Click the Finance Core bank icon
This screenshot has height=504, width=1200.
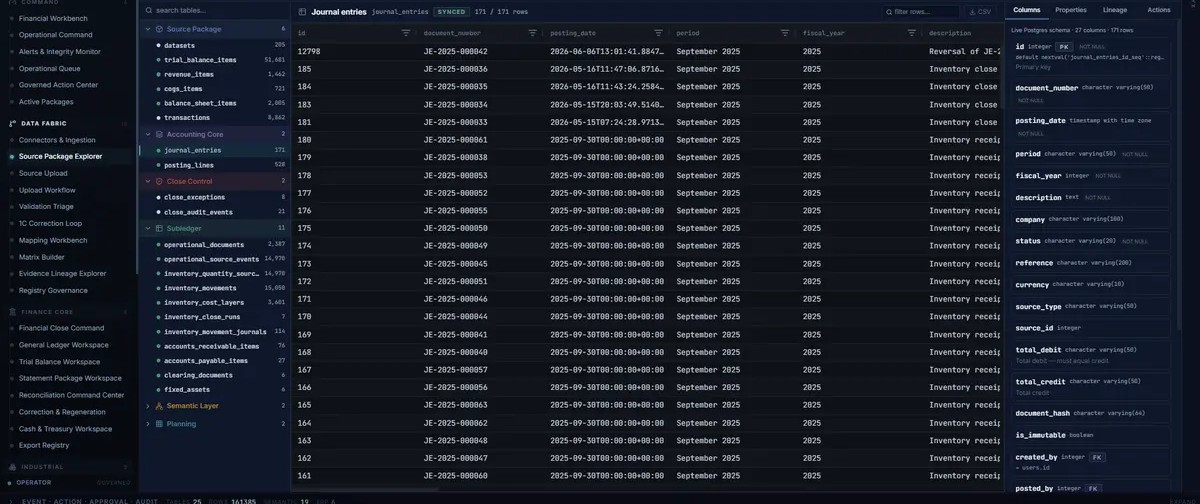point(13,312)
